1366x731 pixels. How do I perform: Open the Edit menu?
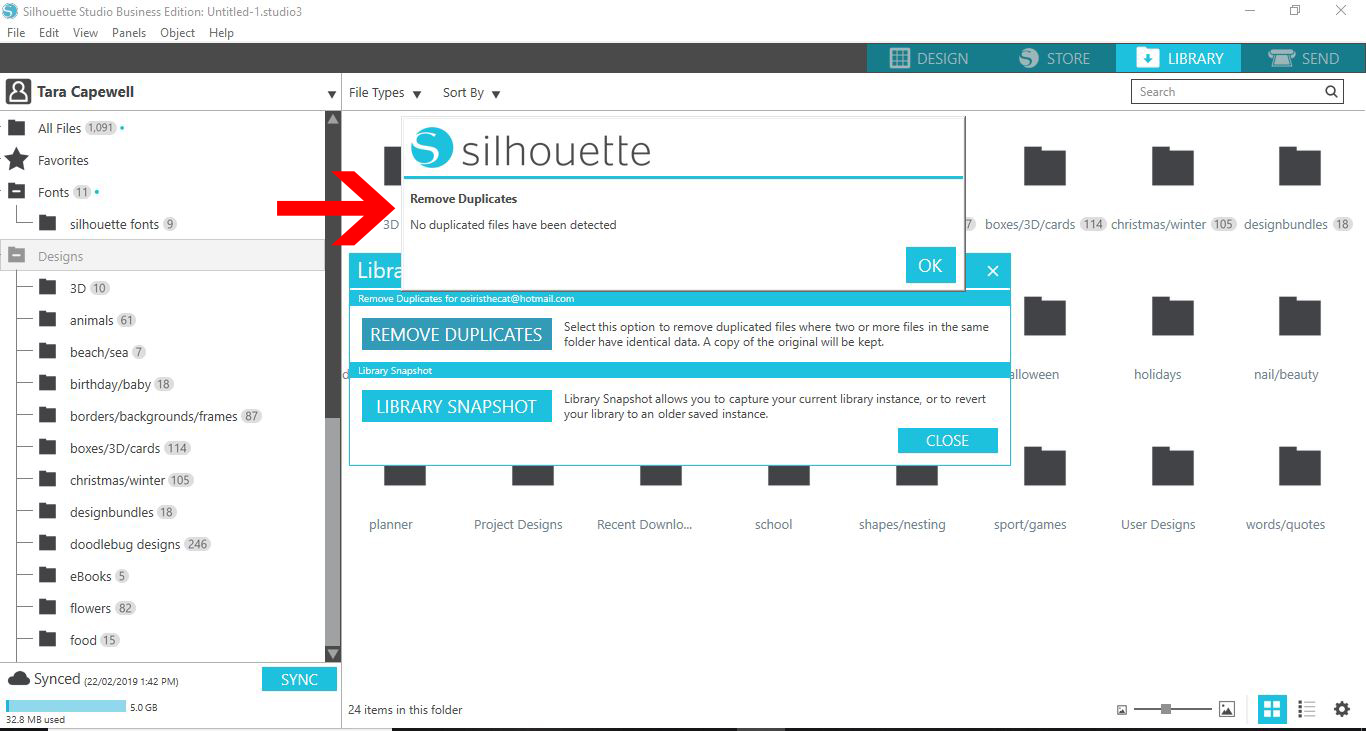point(49,33)
